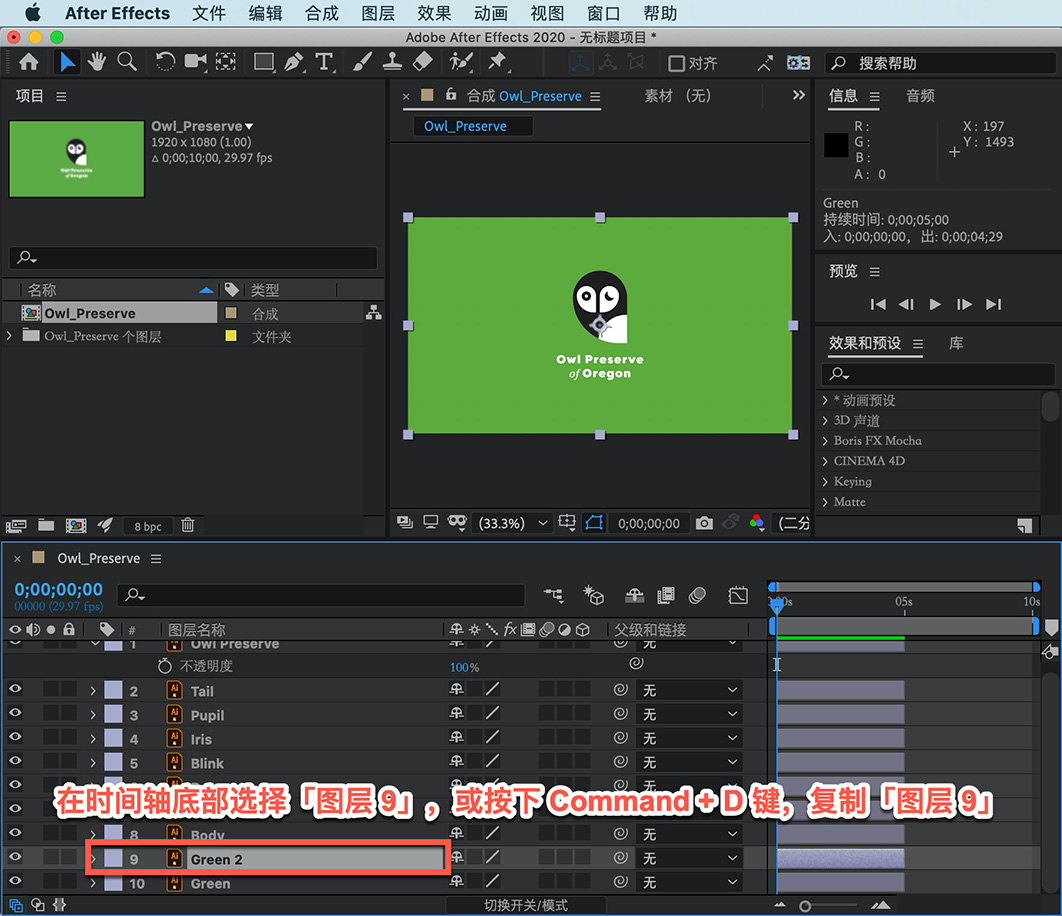Click the 8 bpc color depth button
This screenshot has height=916, width=1062.
(148, 526)
